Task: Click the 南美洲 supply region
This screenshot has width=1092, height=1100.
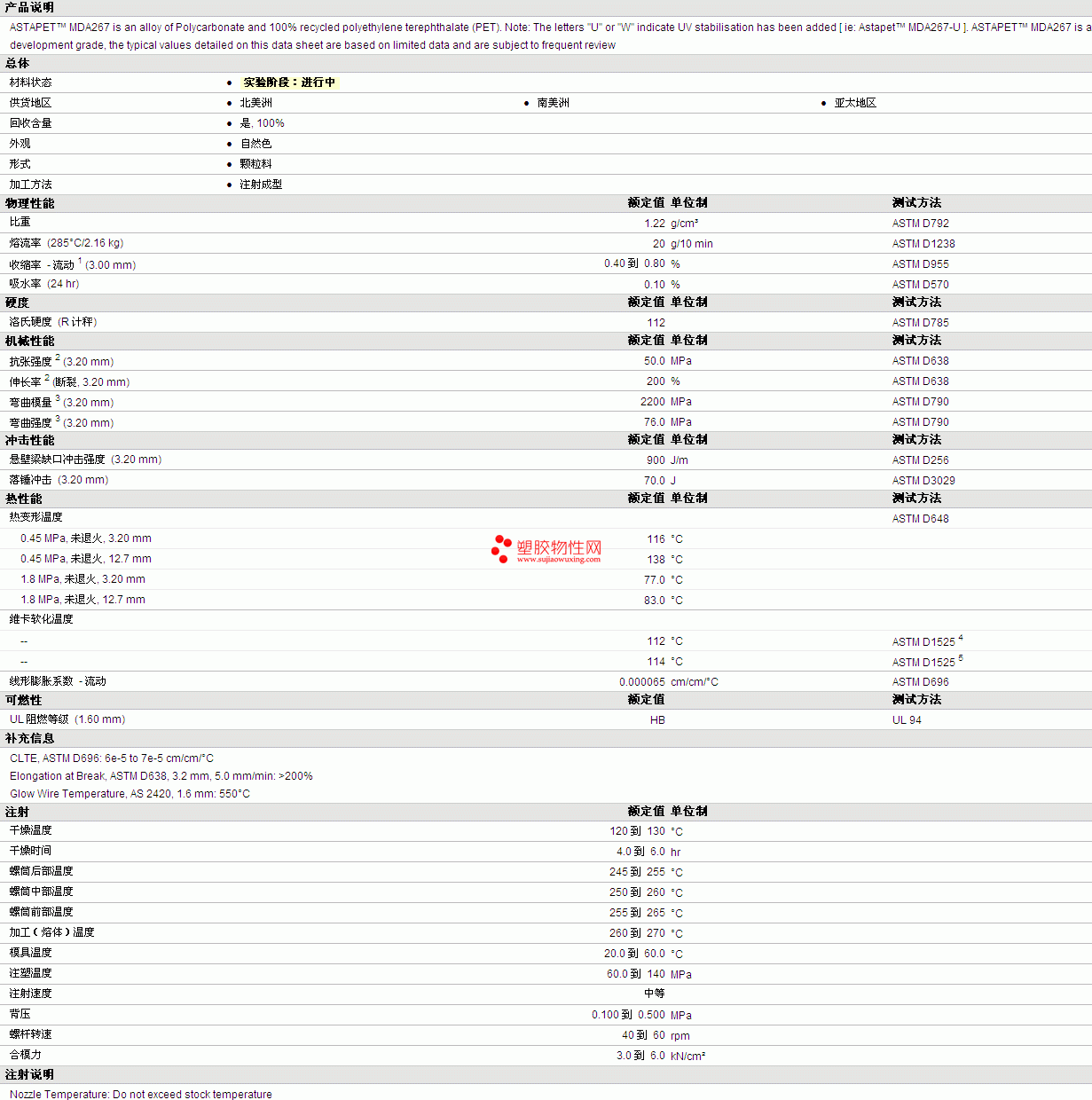Action: point(553,103)
